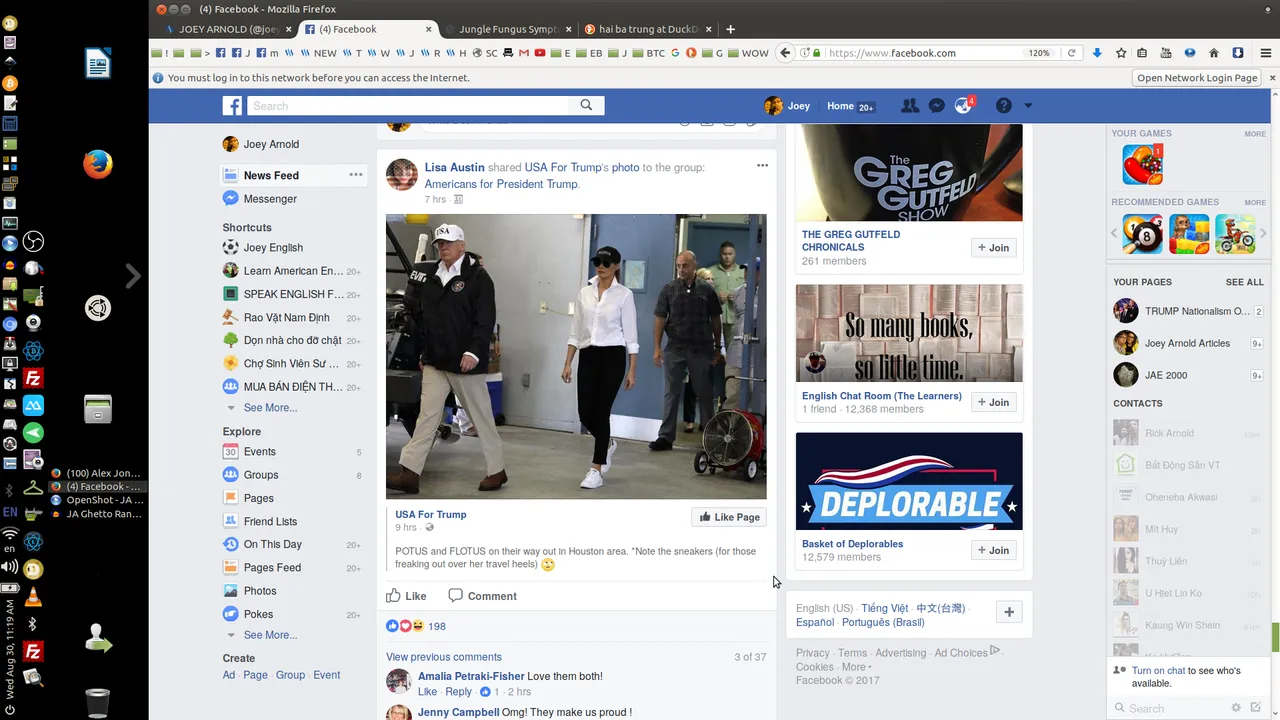Like the USA For Trump page
This screenshot has width=1280, height=720.
[x=729, y=517]
